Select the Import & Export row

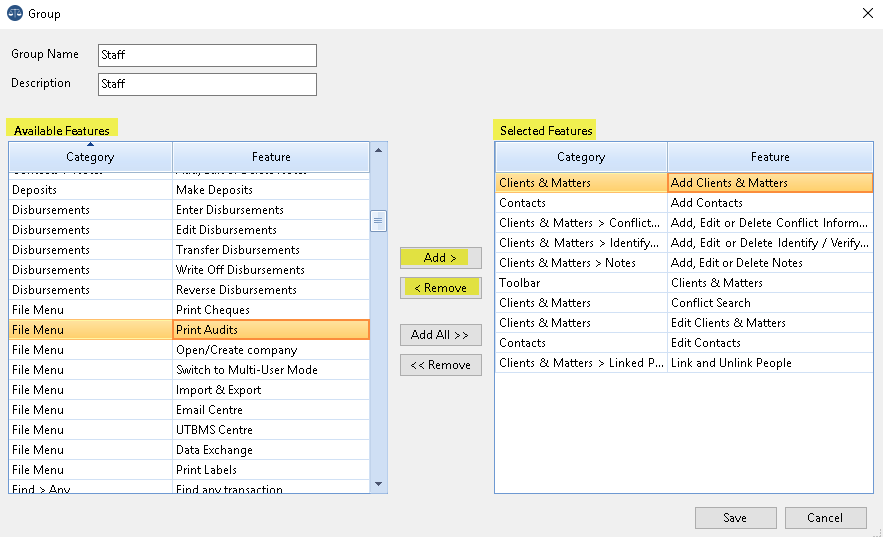(x=189, y=390)
